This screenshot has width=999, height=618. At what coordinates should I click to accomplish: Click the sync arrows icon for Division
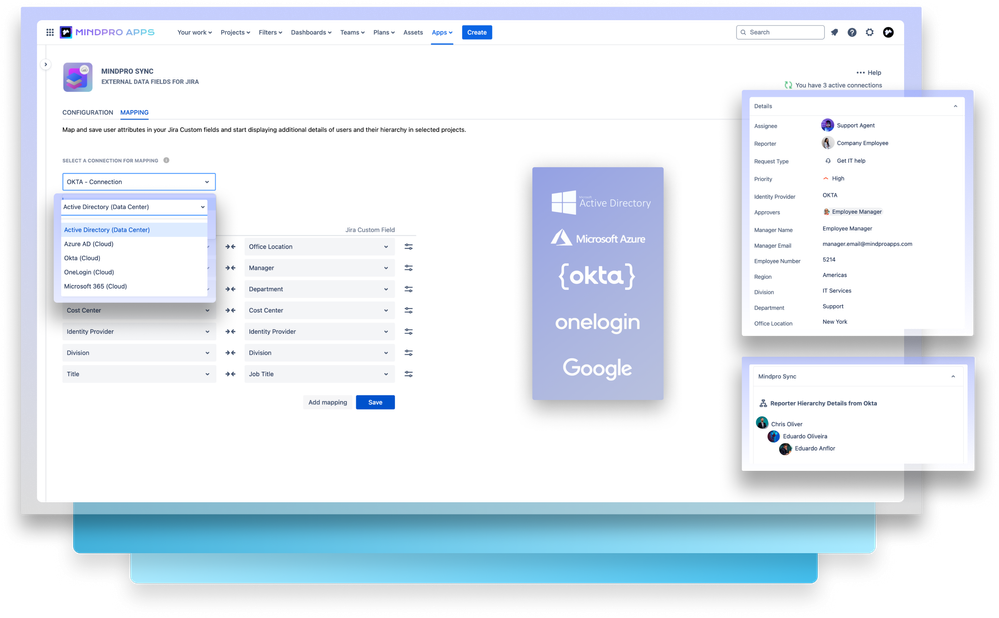[x=230, y=353]
